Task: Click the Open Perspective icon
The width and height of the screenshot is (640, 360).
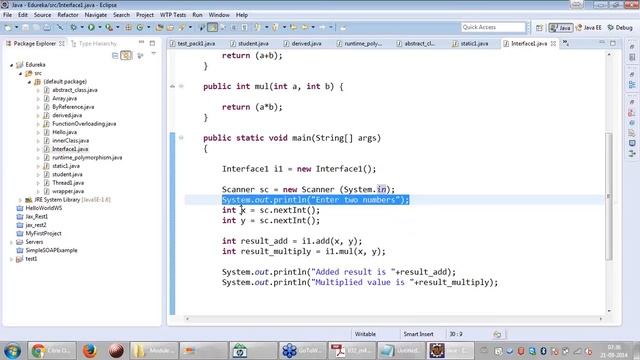Action: 539,28
